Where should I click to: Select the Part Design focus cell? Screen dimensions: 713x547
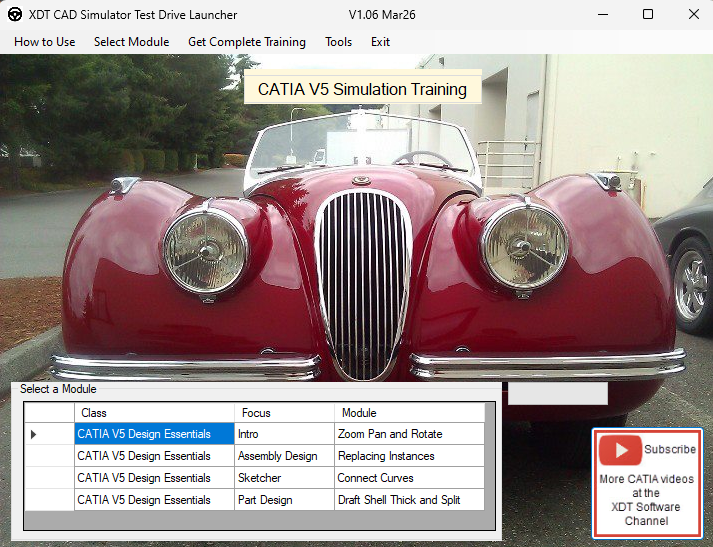(x=284, y=500)
